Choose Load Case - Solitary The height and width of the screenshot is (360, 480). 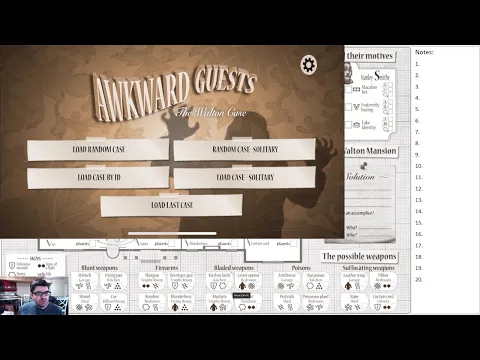click(x=245, y=177)
